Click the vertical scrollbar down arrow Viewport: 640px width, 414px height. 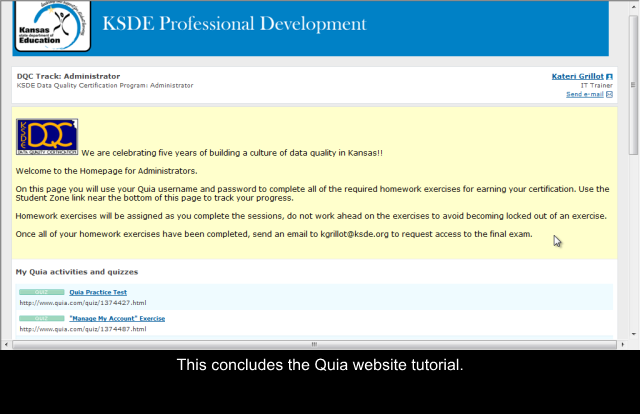pyautogui.click(x=633, y=334)
